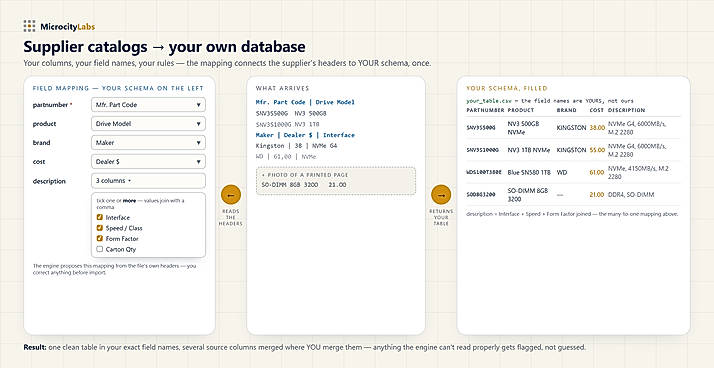Click the 'Maker | Dealer $ | Interface' header line
This screenshot has width=714, height=368.
click(x=305, y=135)
